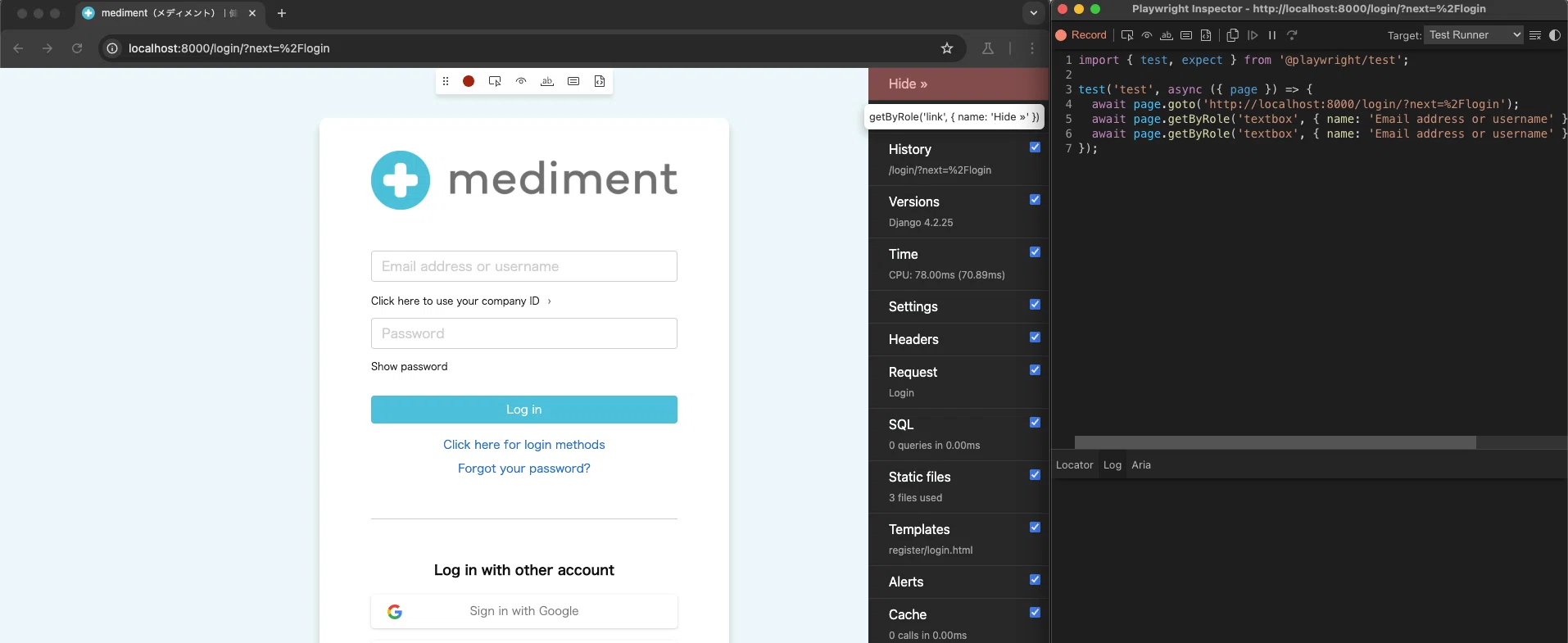Close the mediment browser tab
This screenshot has width=1568, height=643.
coord(252,13)
